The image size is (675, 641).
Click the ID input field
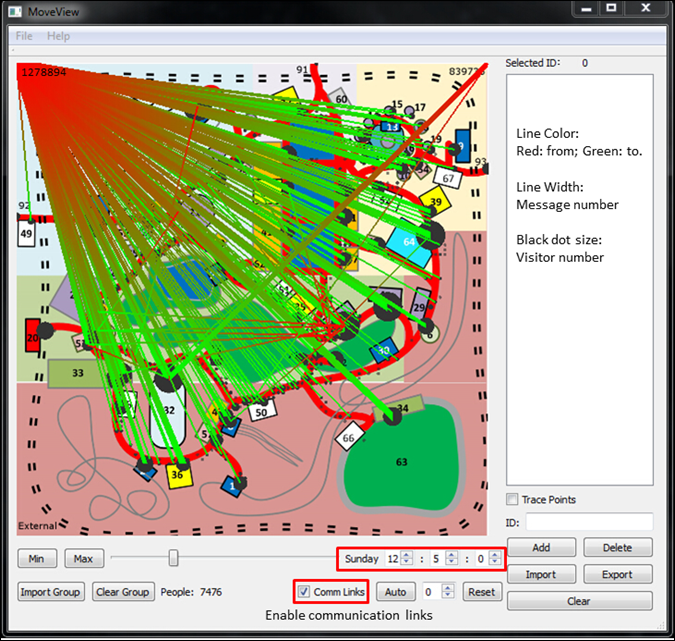click(x=590, y=522)
